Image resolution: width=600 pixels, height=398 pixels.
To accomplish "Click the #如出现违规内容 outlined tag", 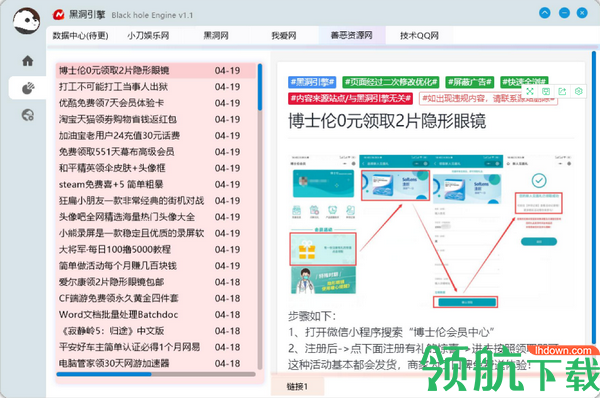I will tap(488, 98).
